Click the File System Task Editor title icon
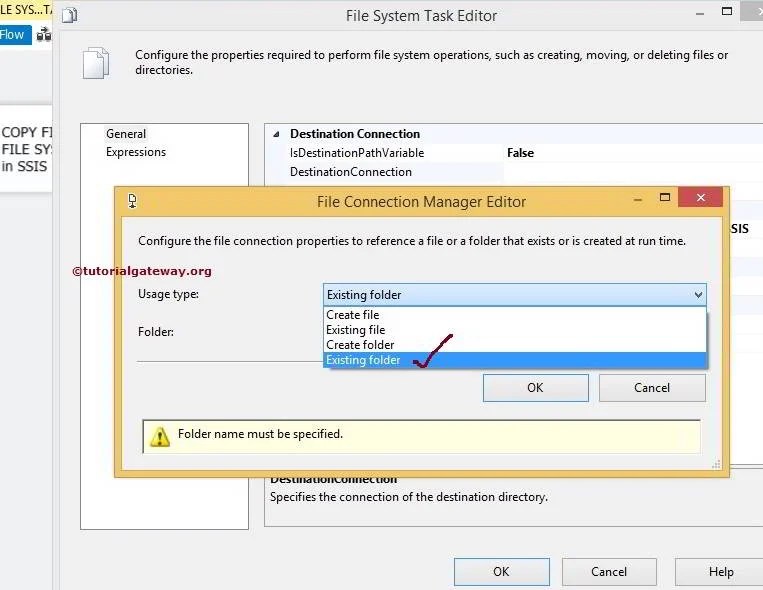 point(70,16)
